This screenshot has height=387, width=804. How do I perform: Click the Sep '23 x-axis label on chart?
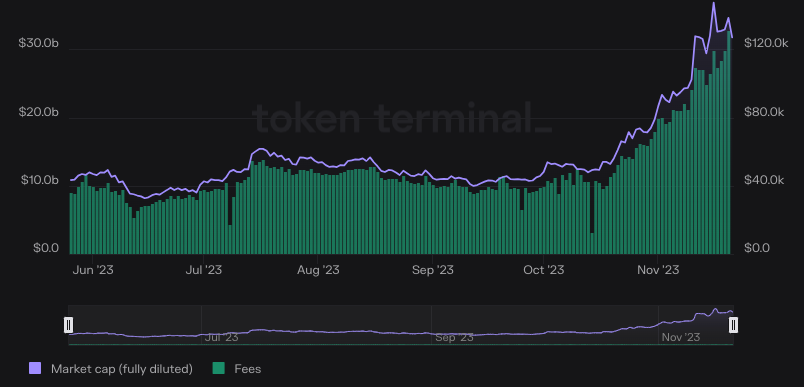(x=433, y=270)
